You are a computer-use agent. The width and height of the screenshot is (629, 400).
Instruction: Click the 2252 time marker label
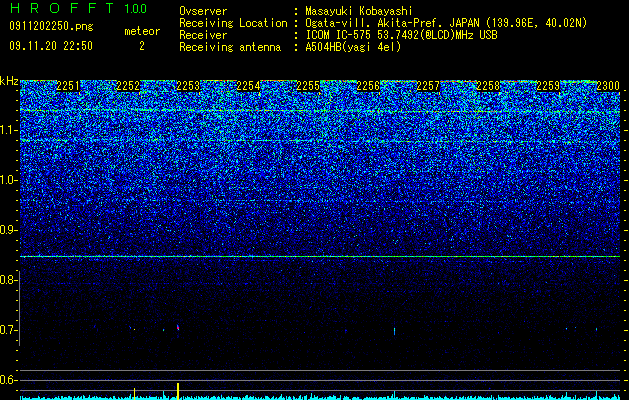click(x=128, y=86)
